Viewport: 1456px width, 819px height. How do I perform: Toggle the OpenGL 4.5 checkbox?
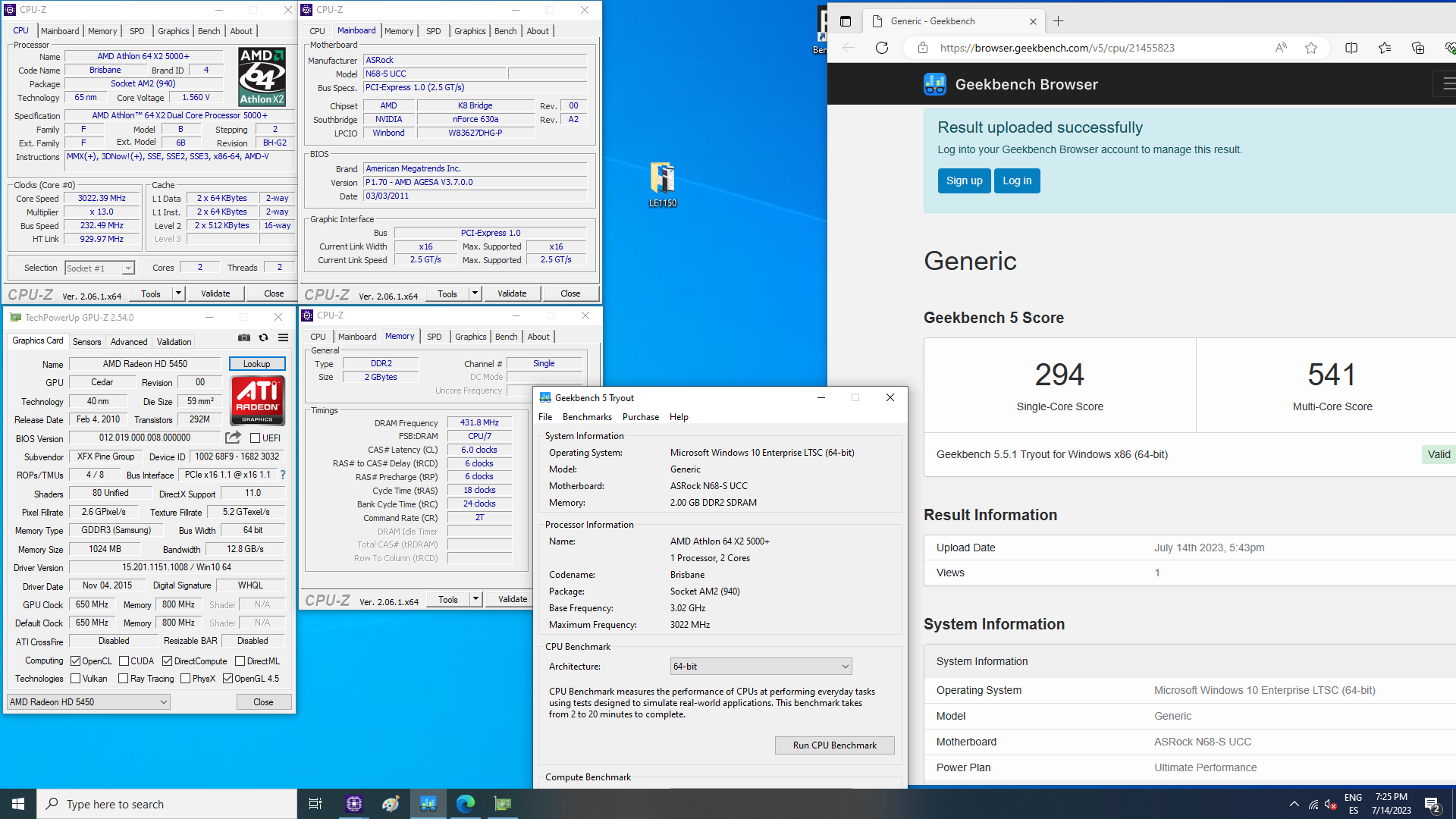(228, 679)
